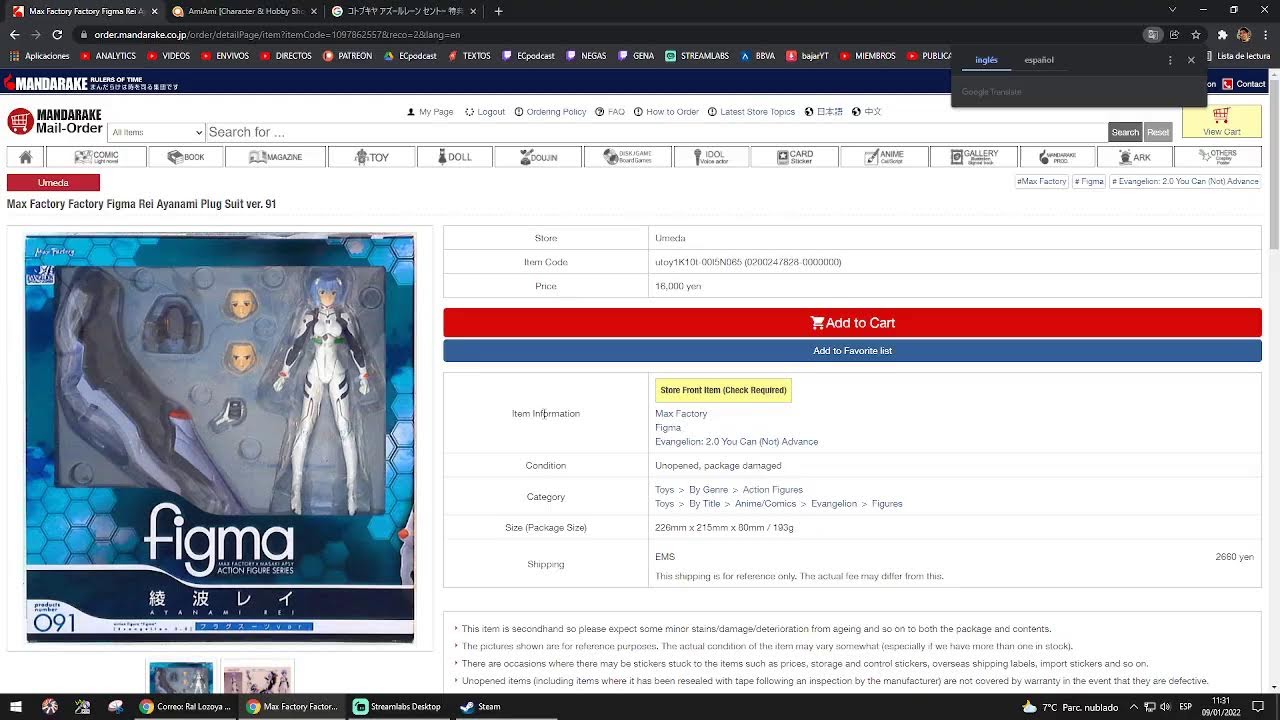Open the Steam taskbar icon
The image size is (1280, 720).
(x=479, y=706)
